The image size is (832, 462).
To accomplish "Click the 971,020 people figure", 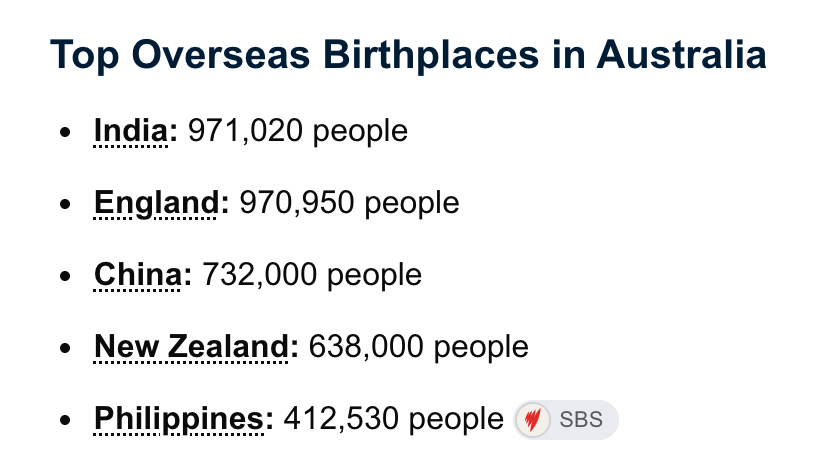I will click(298, 130).
